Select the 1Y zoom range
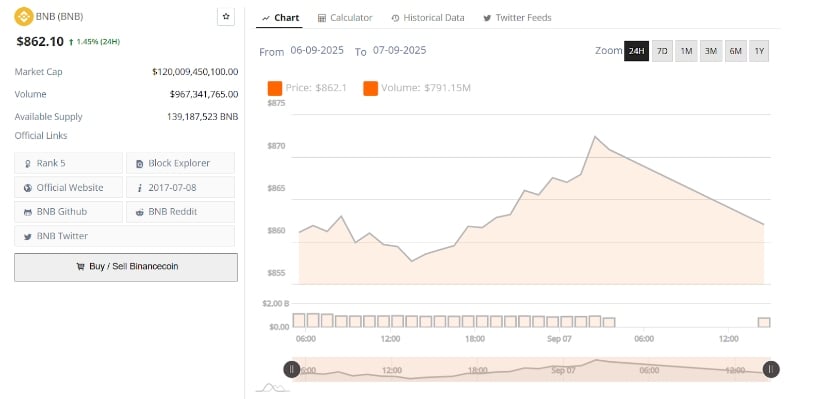The height and width of the screenshot is (399, 825). point(759,51)
